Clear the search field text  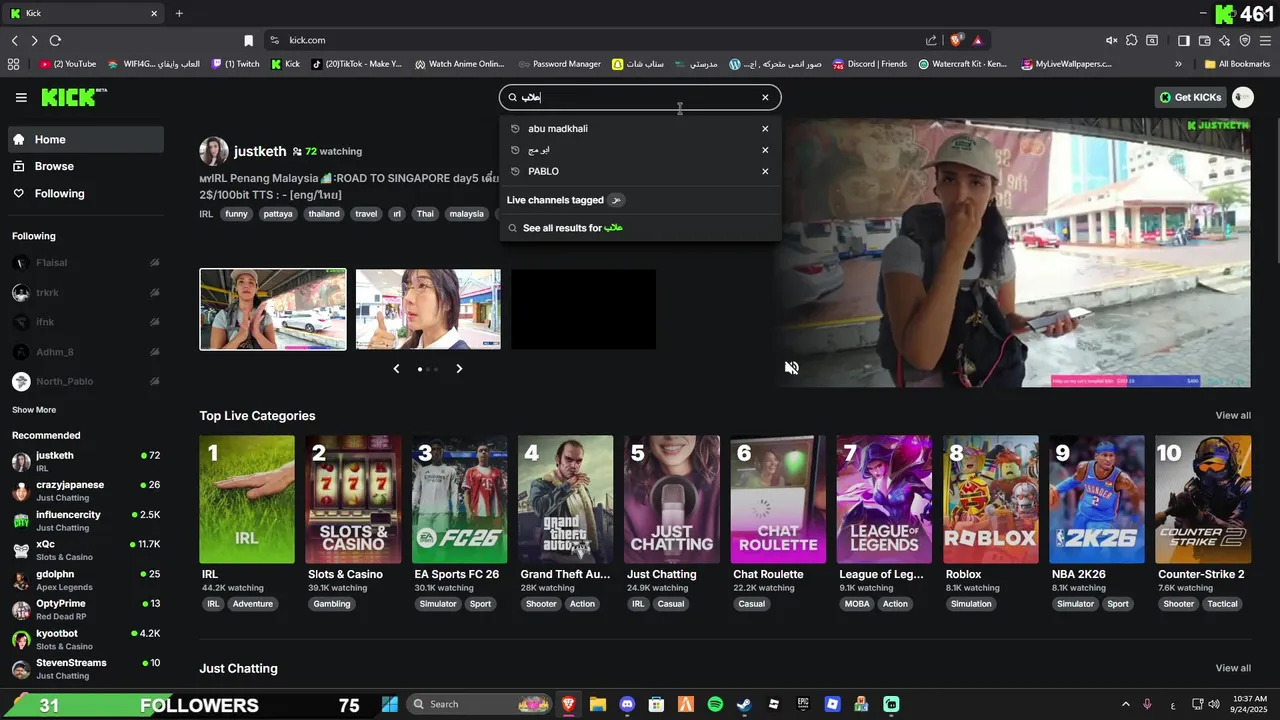pos(765,97)
